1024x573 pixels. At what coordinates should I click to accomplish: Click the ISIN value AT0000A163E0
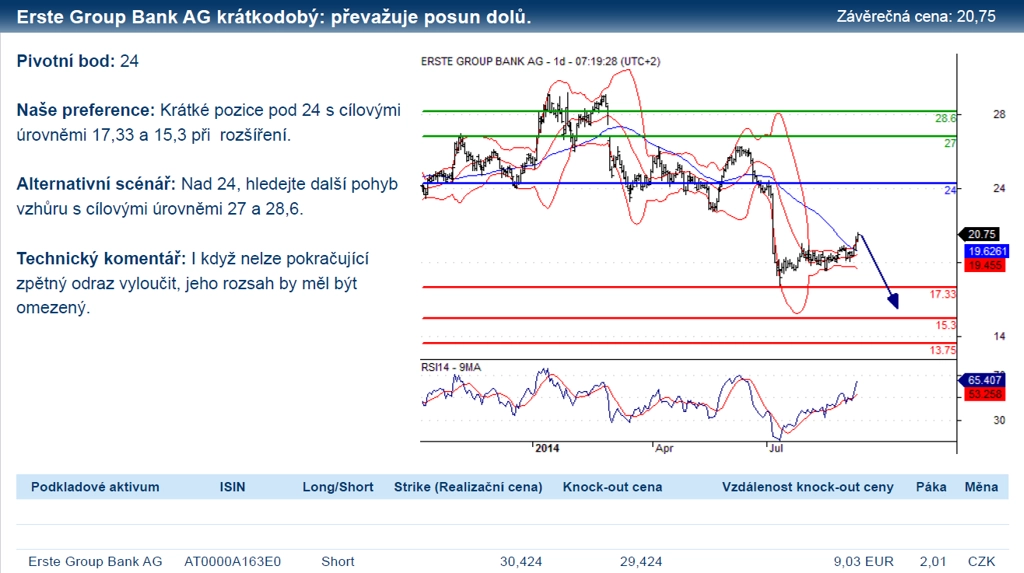point(232,561)
